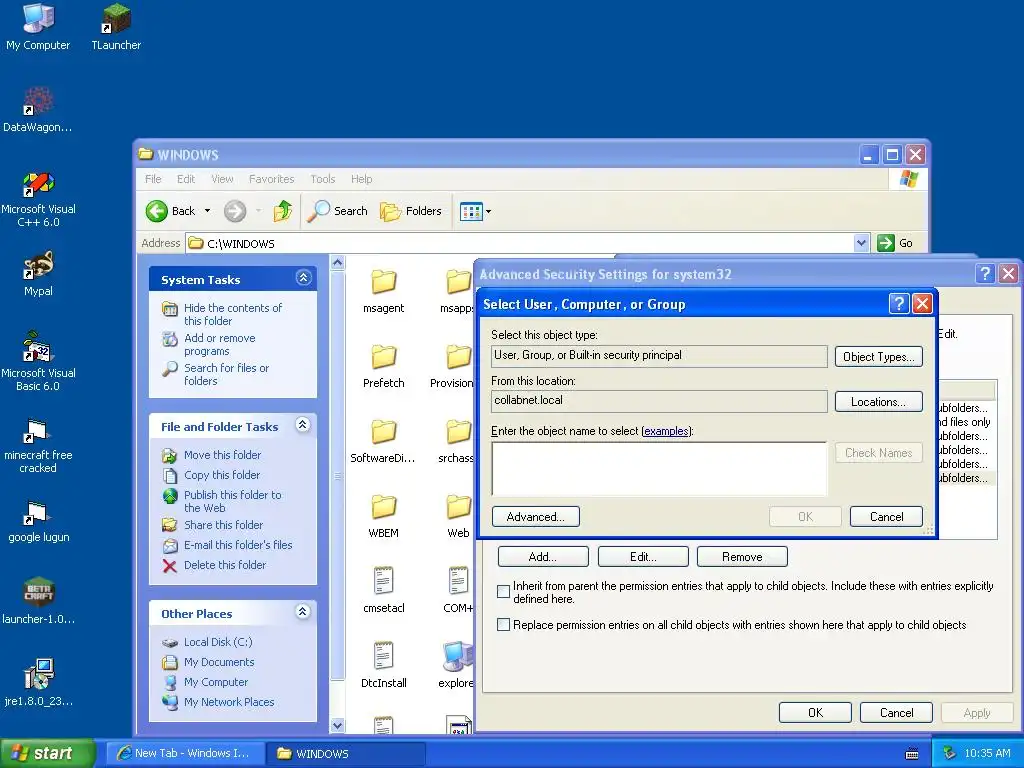1024x768 pixels.
Task: Launch the Betacraft launcher-1.0 icon
Action: (38, 601)
